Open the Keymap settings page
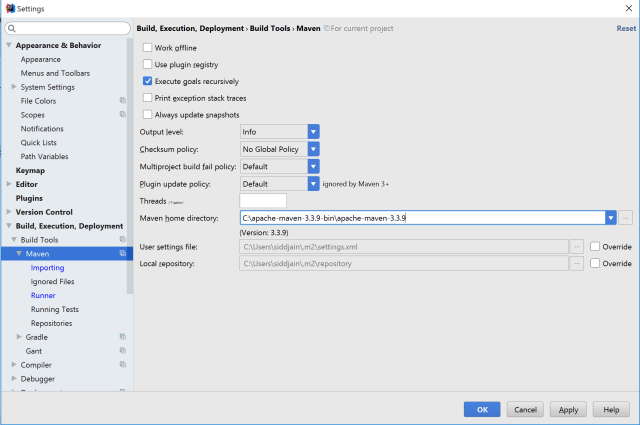The image size is (640, 425). pos(30,170)
